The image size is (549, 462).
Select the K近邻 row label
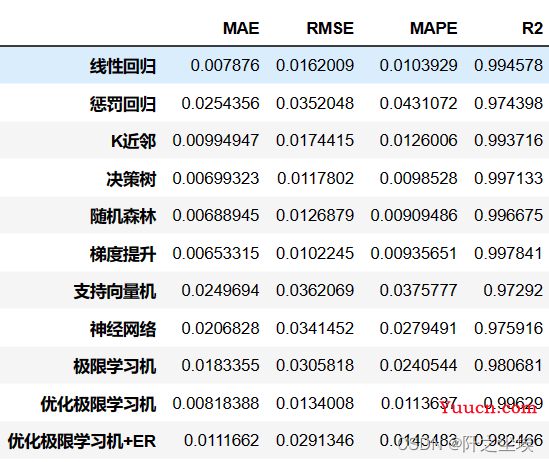coord(133,141)
